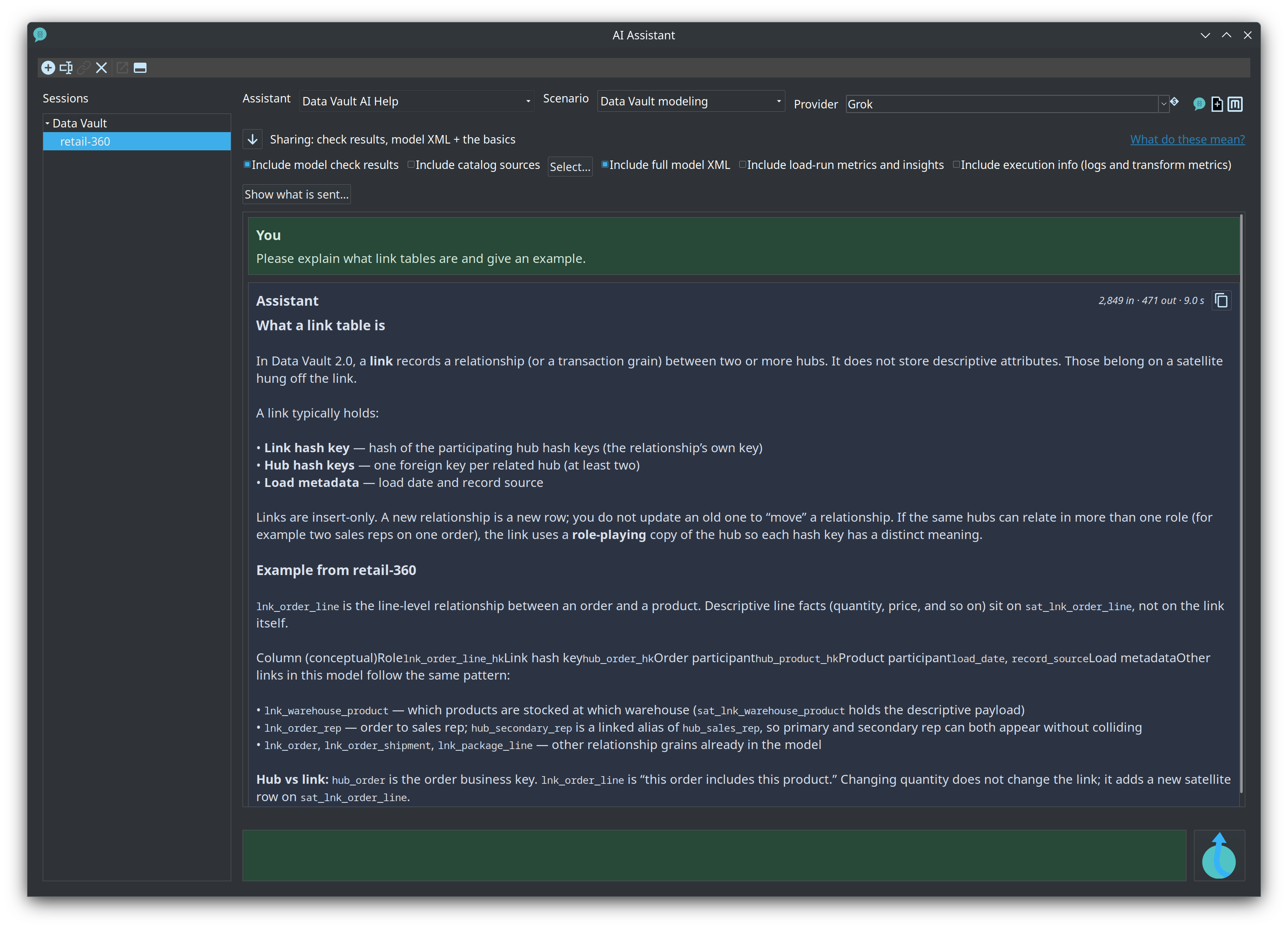Click the teal chat bubble assistant icon
Viewport: 1288px width, 929px height.
(x=1199, y=104)
